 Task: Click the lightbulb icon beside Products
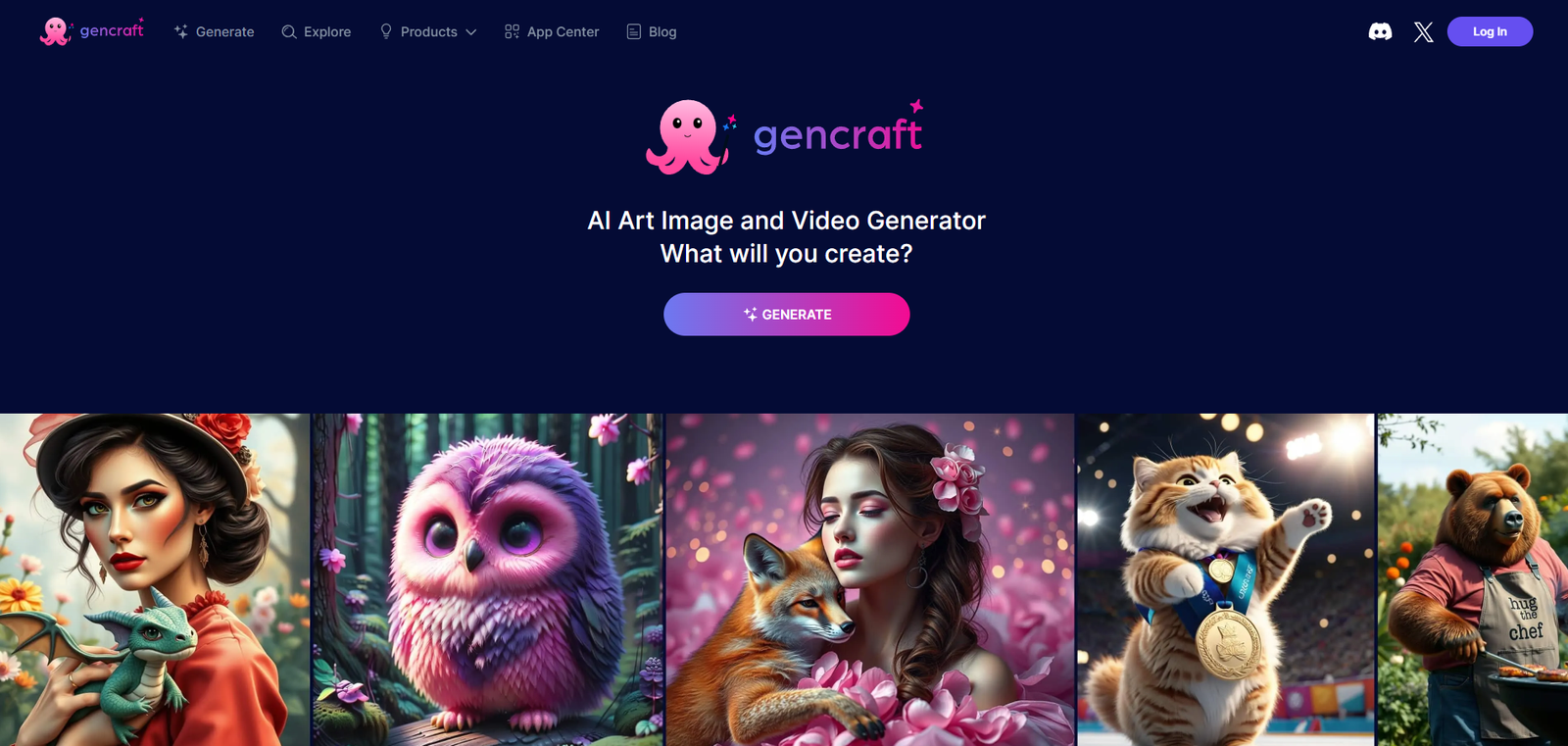(x=386, y=31)
